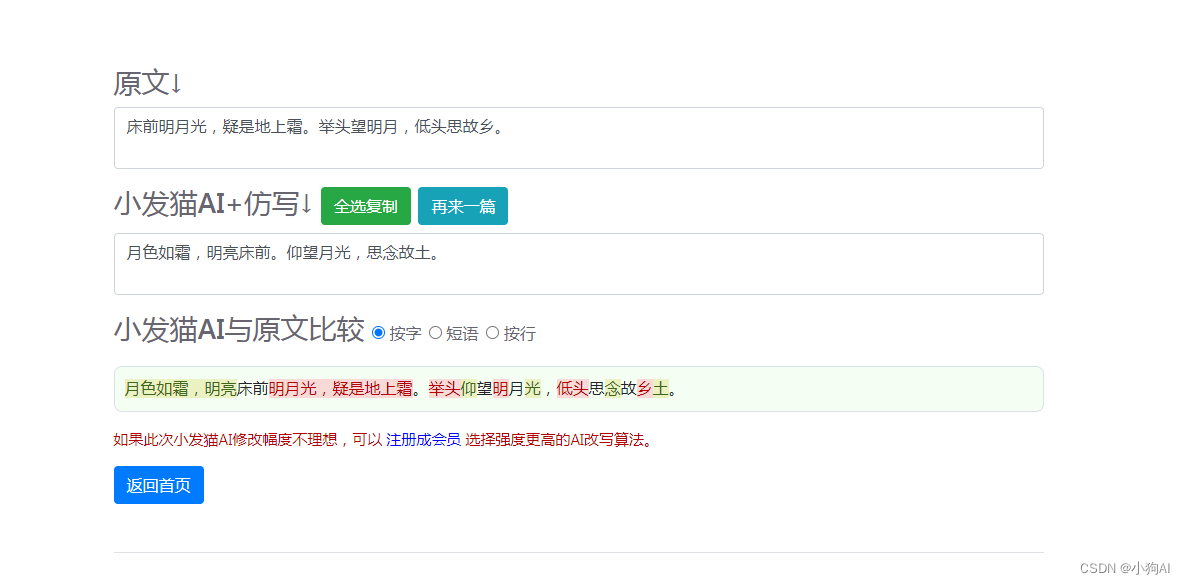Focus the 原文 text area with 床前明月光
Viewport: 1185px width, 584px height.
click(579, 138)
